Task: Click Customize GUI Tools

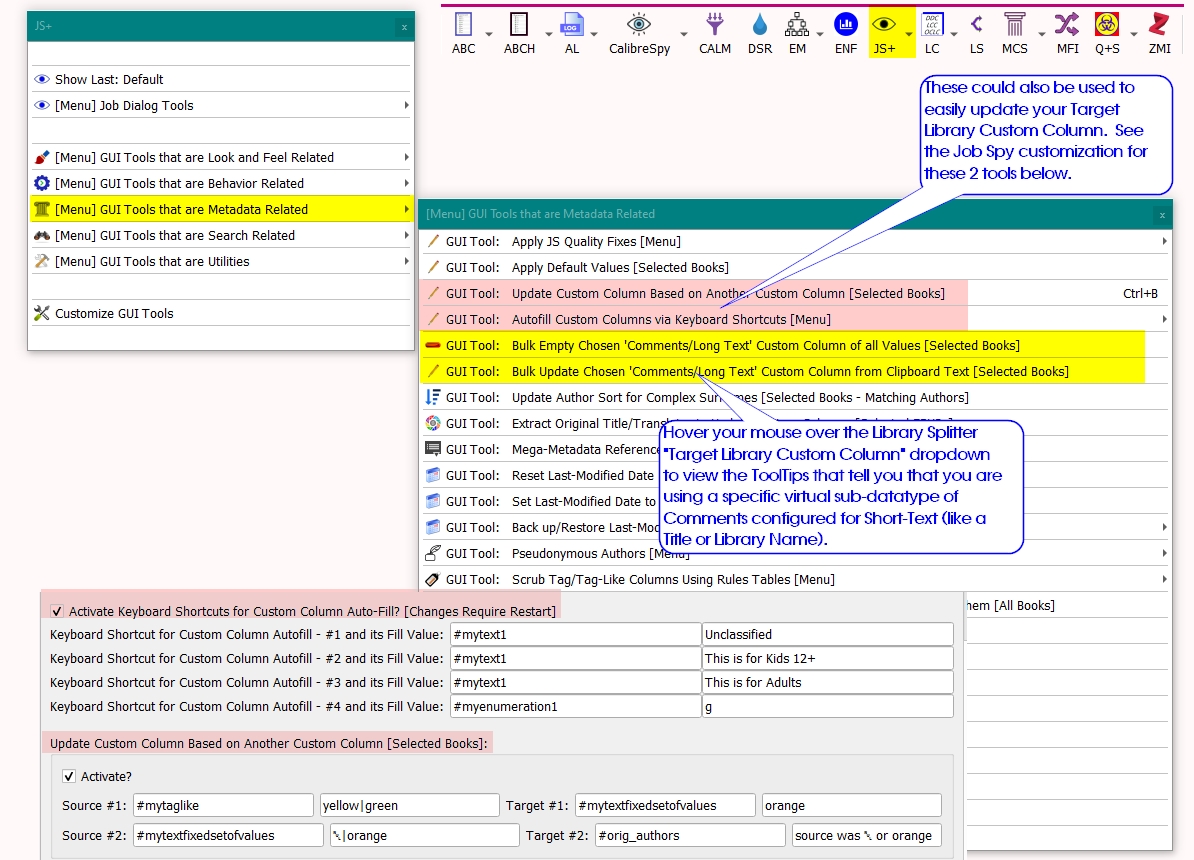Action: click(114, 313)
